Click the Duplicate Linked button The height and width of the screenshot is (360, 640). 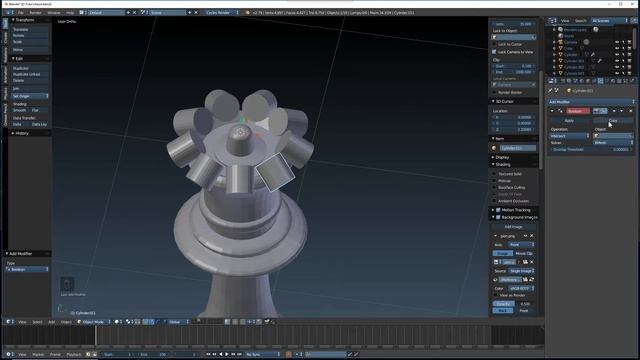[x=29, y=74]
